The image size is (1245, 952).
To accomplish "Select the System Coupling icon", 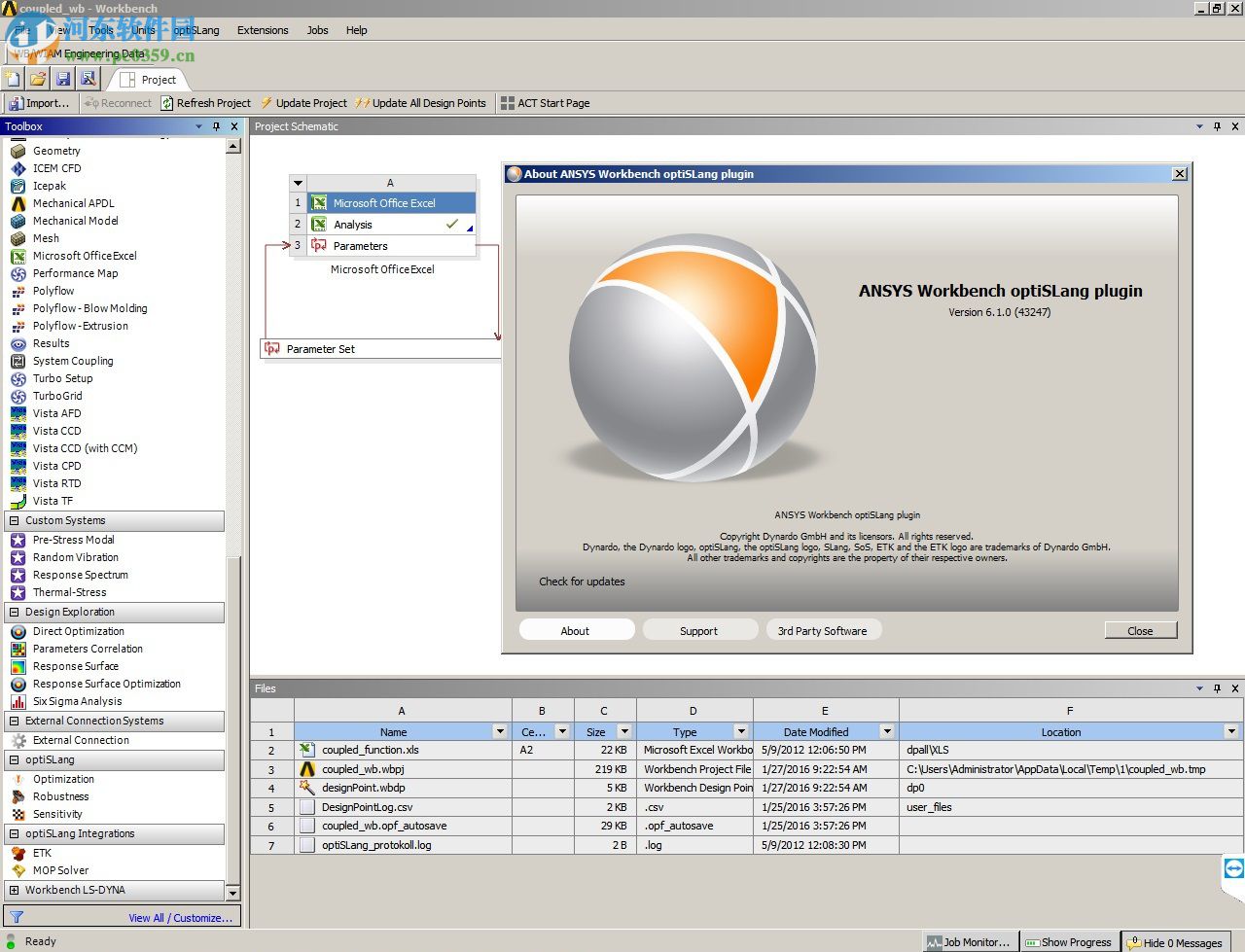I will click(18, 361).
